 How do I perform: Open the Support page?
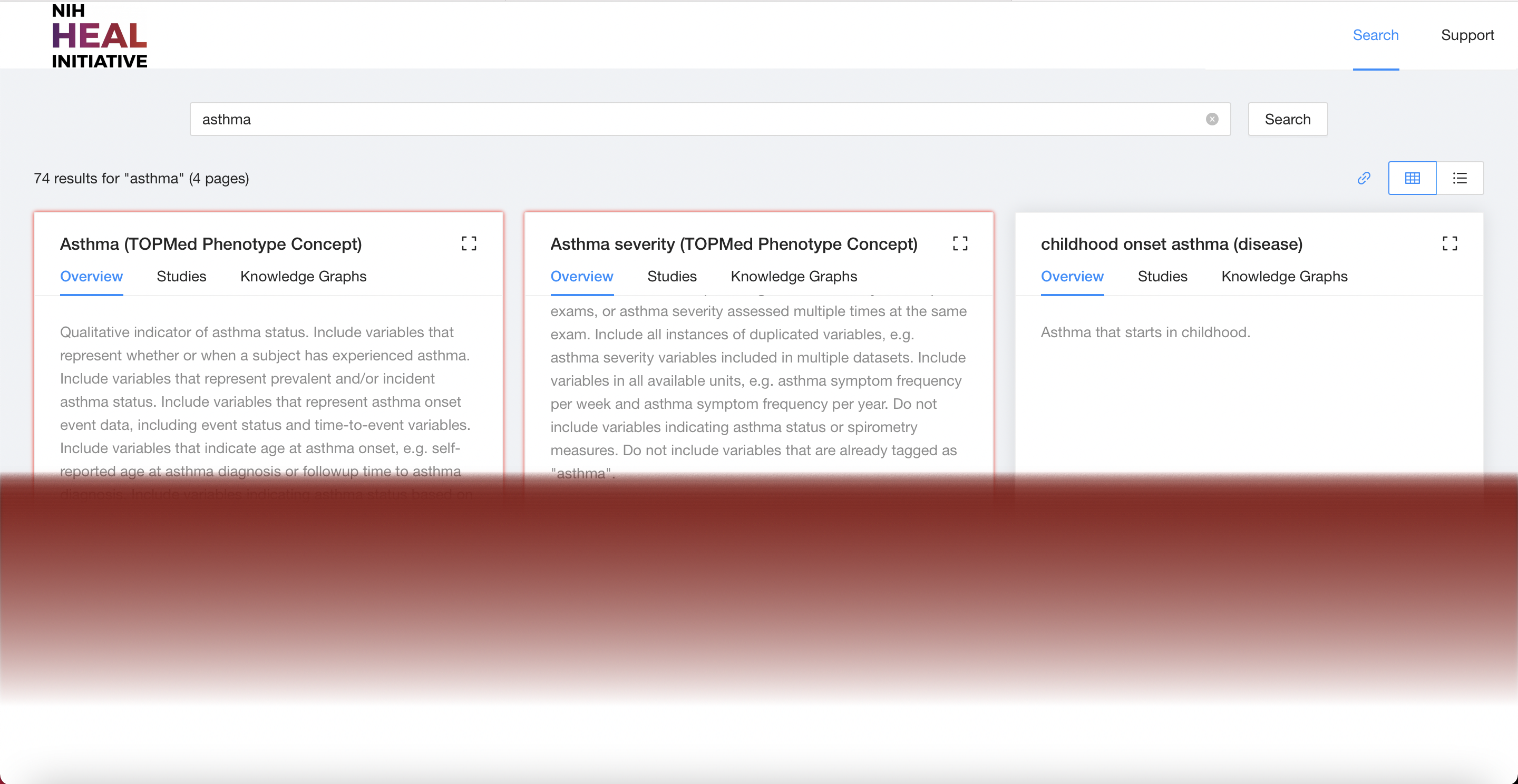tap(1467, 35)
